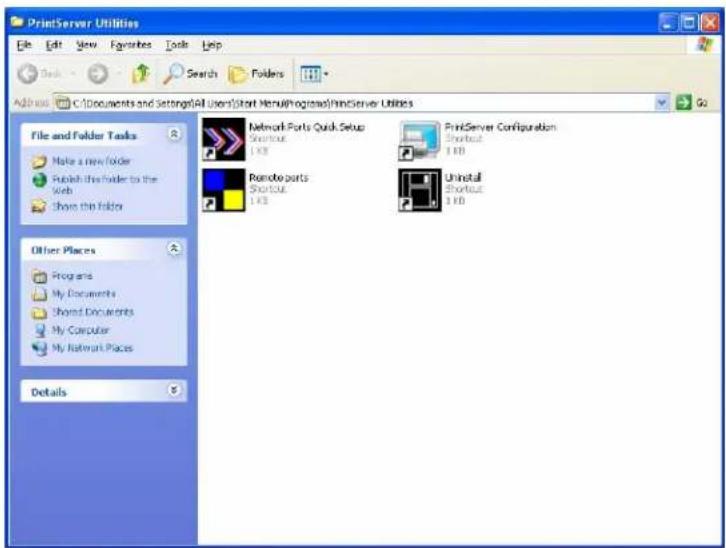This screenshot has width=726, height=548.
Task: Open Shared Documents link
Action: tap(93, 312)
